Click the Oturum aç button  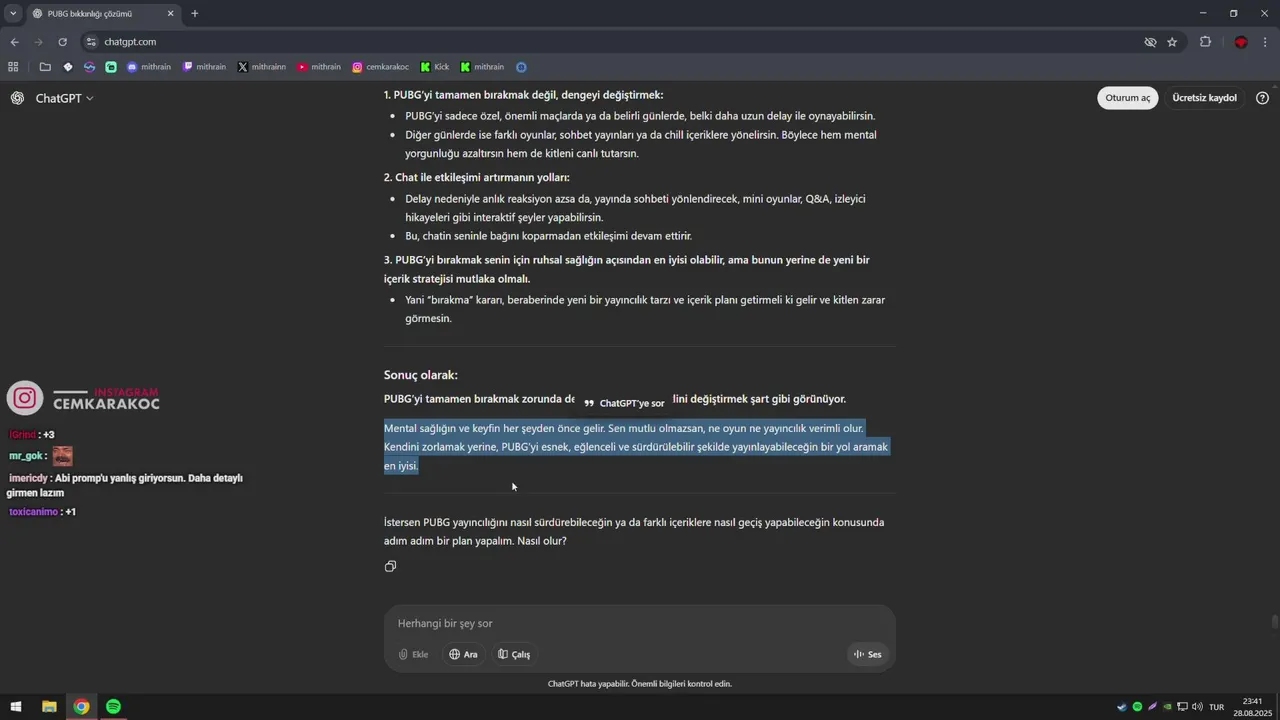pos(1128,98)
